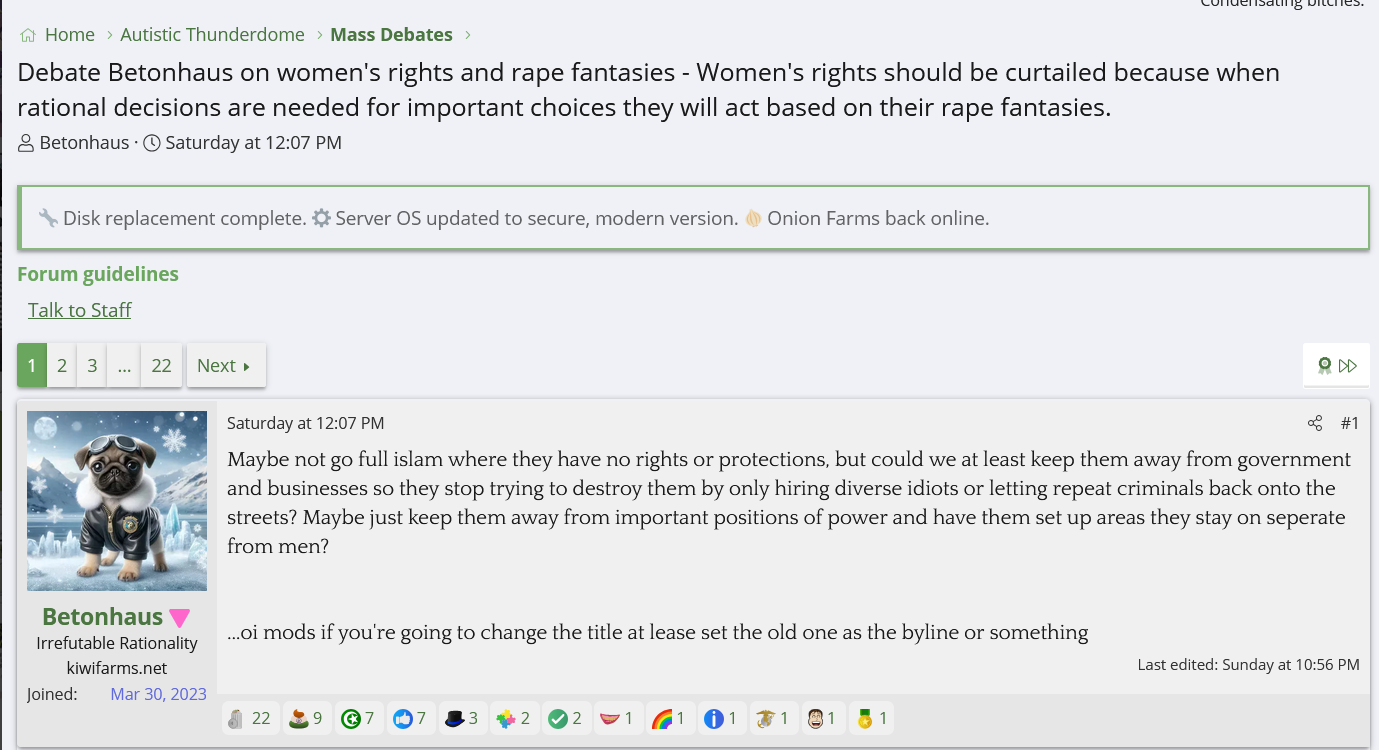This screenshot has width=1379, height=750.
Task: Click the Home breadcrumb icon
Action: click(x=28, y=35)
